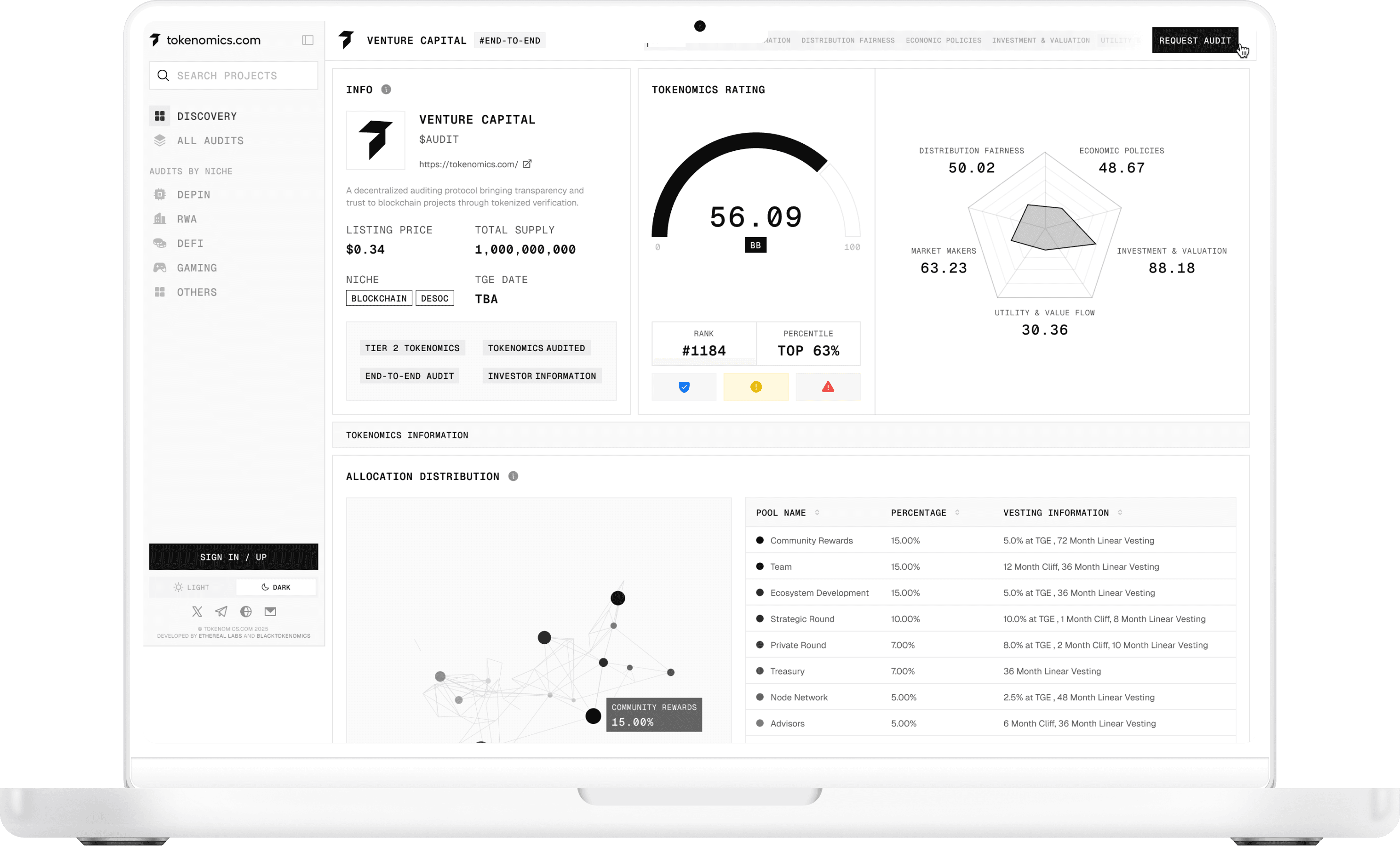
Task: Click the End-to-End Audit badge
Action: pos(409,376)
